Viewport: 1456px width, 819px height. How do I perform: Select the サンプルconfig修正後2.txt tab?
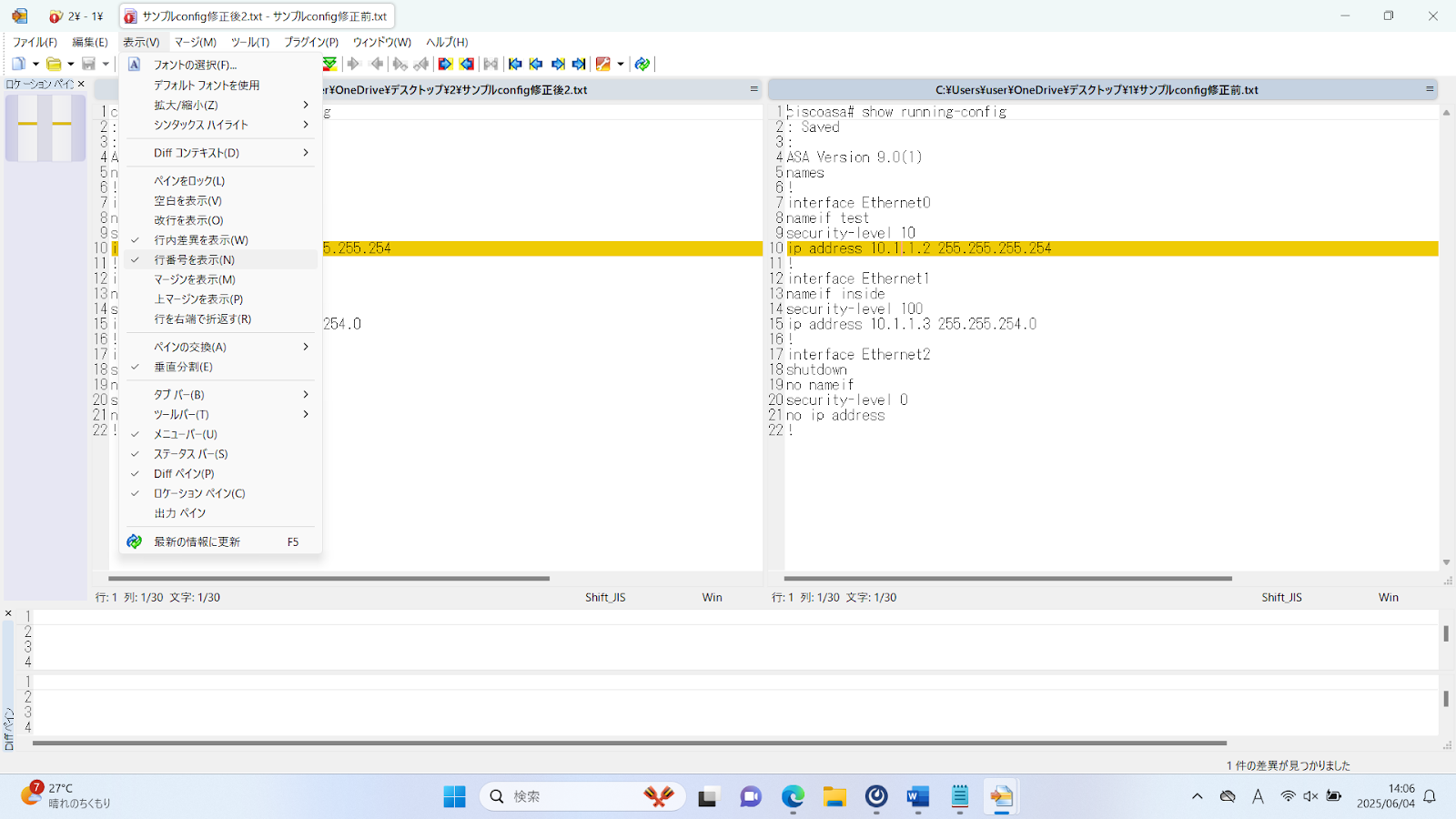coord(257,16)
